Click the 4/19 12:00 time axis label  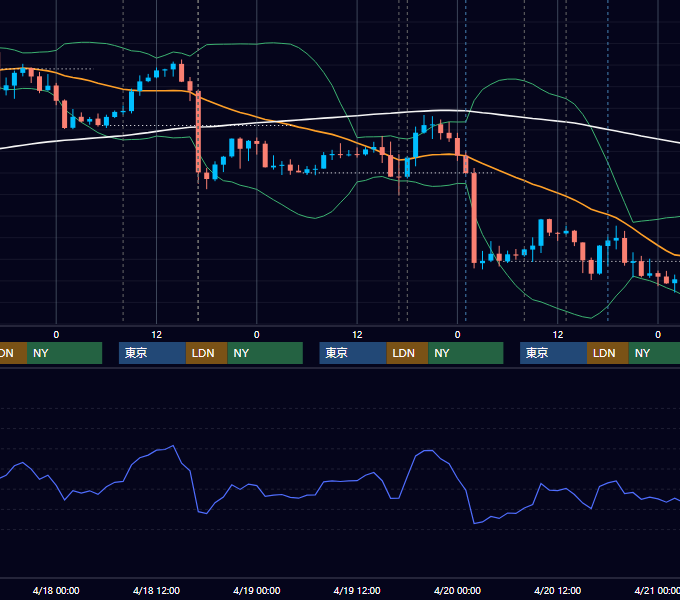(x=357, y=590)
